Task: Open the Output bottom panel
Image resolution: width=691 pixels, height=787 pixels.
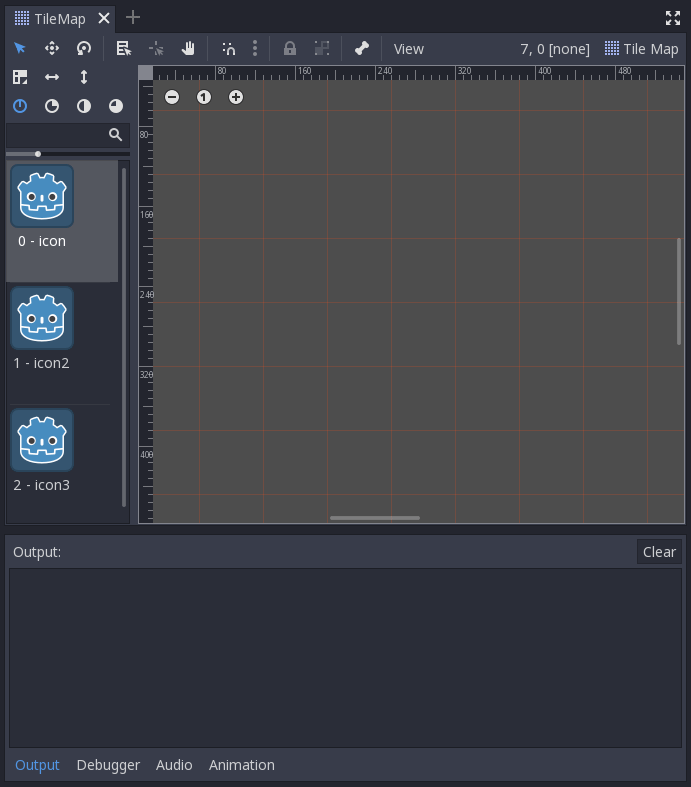Action: click(x=37, y=765)
